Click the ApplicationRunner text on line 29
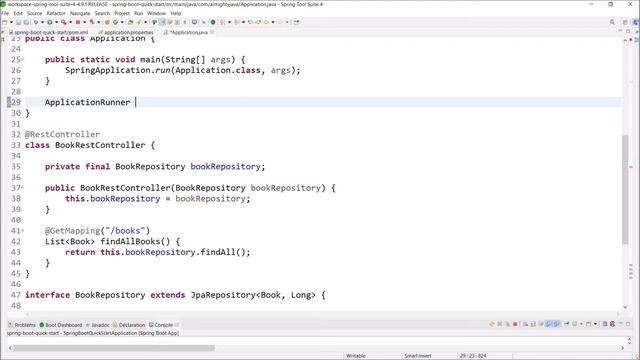 pyautogui.click(x=88, y=102)
